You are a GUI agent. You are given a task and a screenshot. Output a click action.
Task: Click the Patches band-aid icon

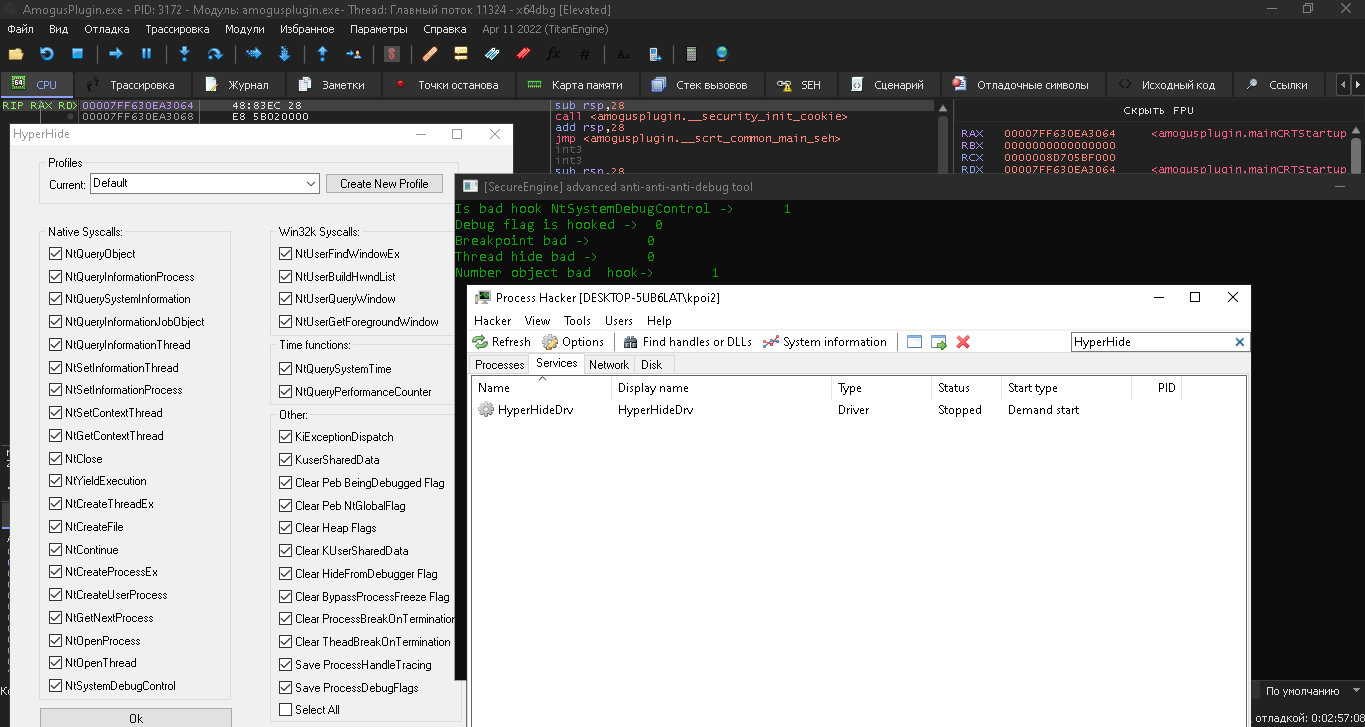(430, 54)
